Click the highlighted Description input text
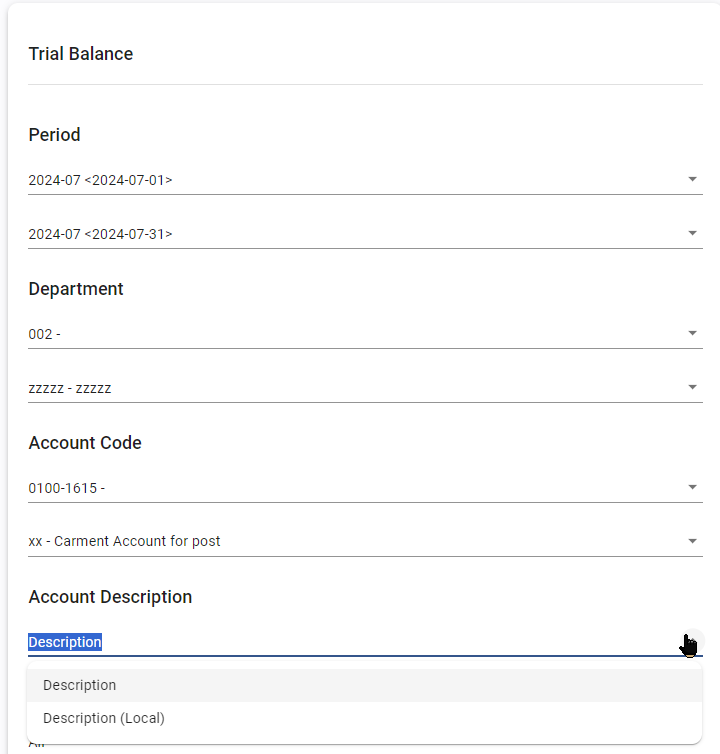720x754 pixels. tap(65, 642)
